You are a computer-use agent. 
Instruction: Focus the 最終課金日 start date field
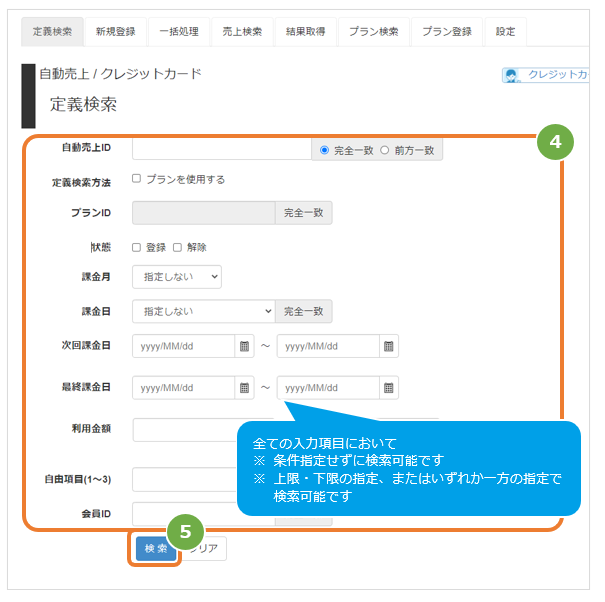point(184,387)
